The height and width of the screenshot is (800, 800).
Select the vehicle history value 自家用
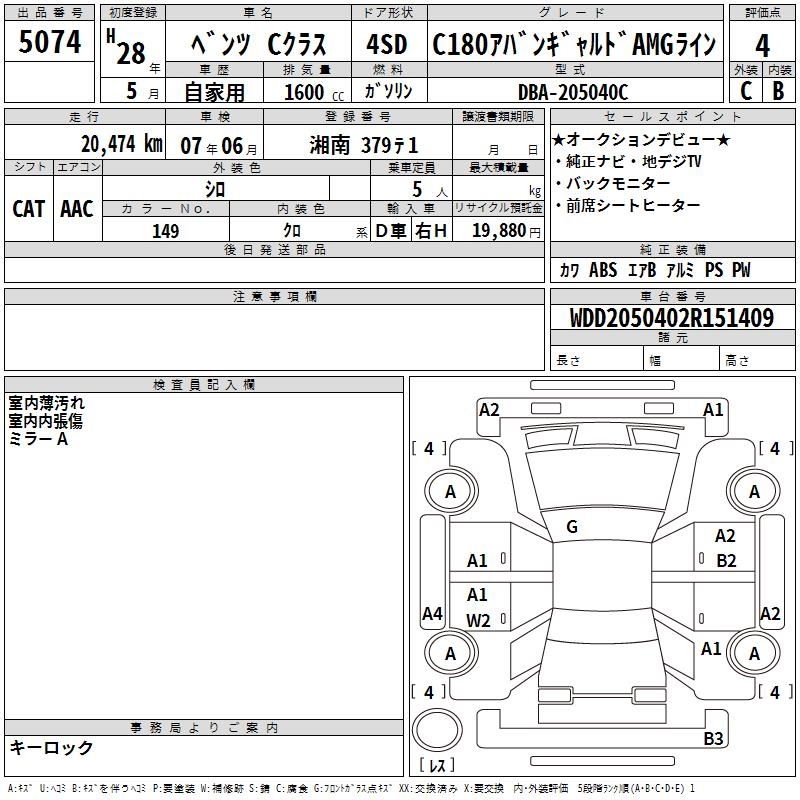pyautogui.click(x=214, y=92)
